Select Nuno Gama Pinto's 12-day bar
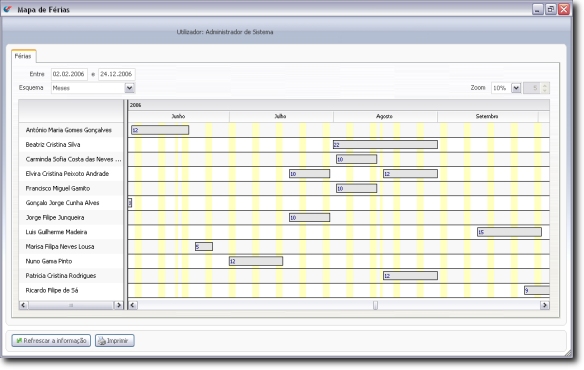Image resolution: width=584 pixels, height=370 pixels. [256, 261]
